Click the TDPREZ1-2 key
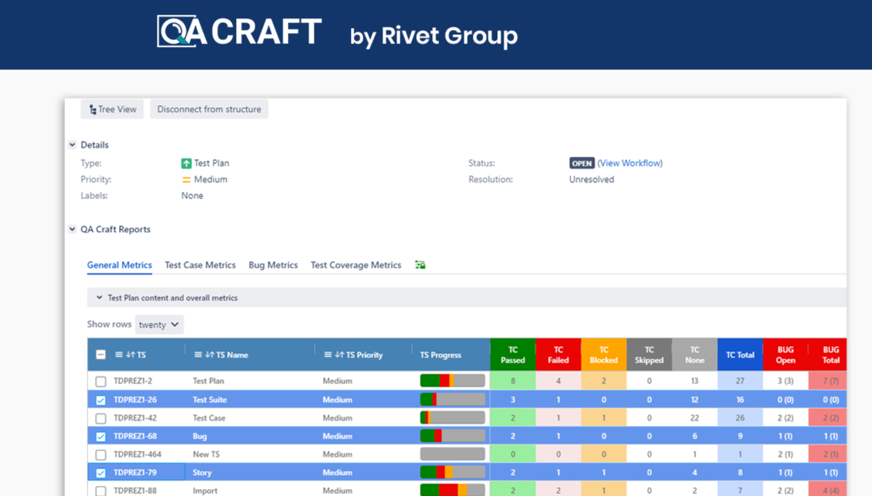 [x=133, y=381]
